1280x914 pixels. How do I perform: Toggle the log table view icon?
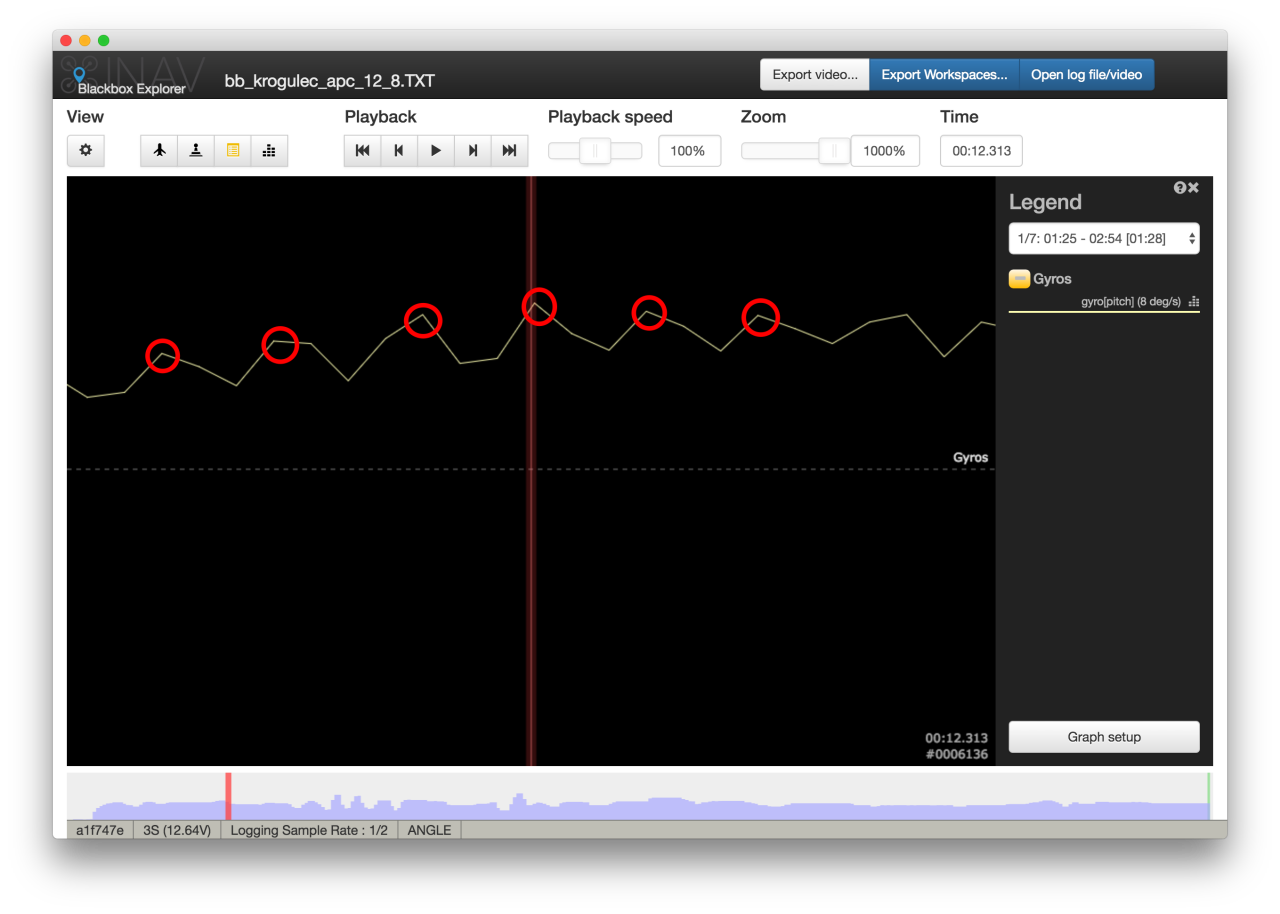[233, 150]
